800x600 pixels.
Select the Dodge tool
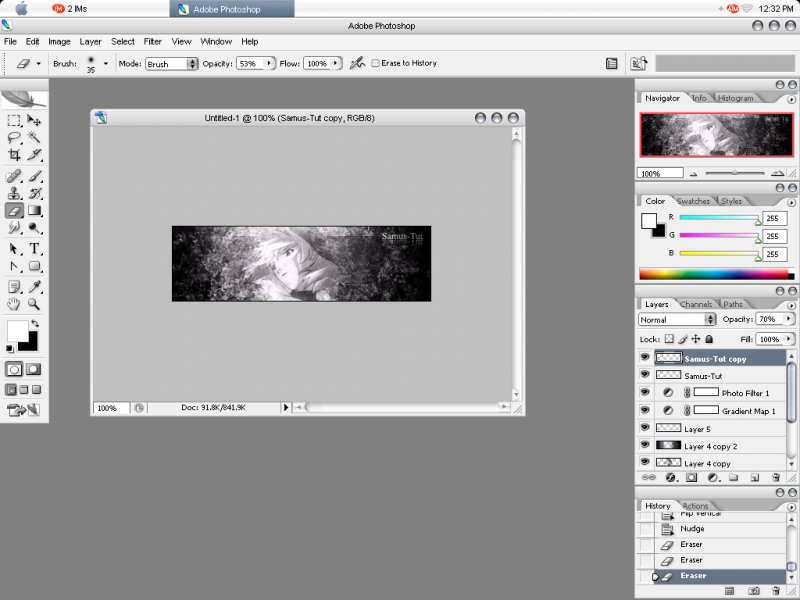pos(34,228)
